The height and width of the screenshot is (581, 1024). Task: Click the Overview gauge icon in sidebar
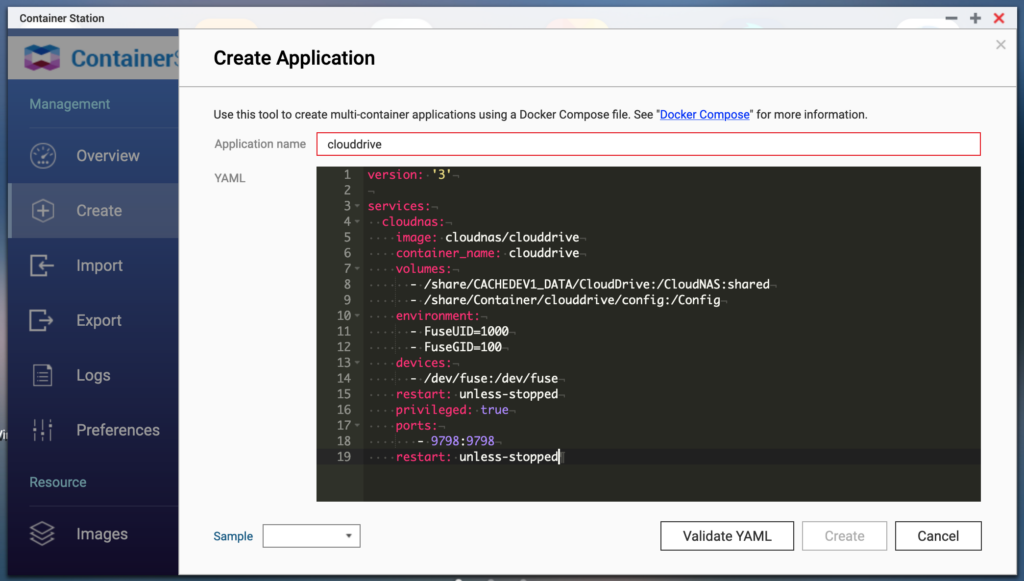tap(42, 156)
